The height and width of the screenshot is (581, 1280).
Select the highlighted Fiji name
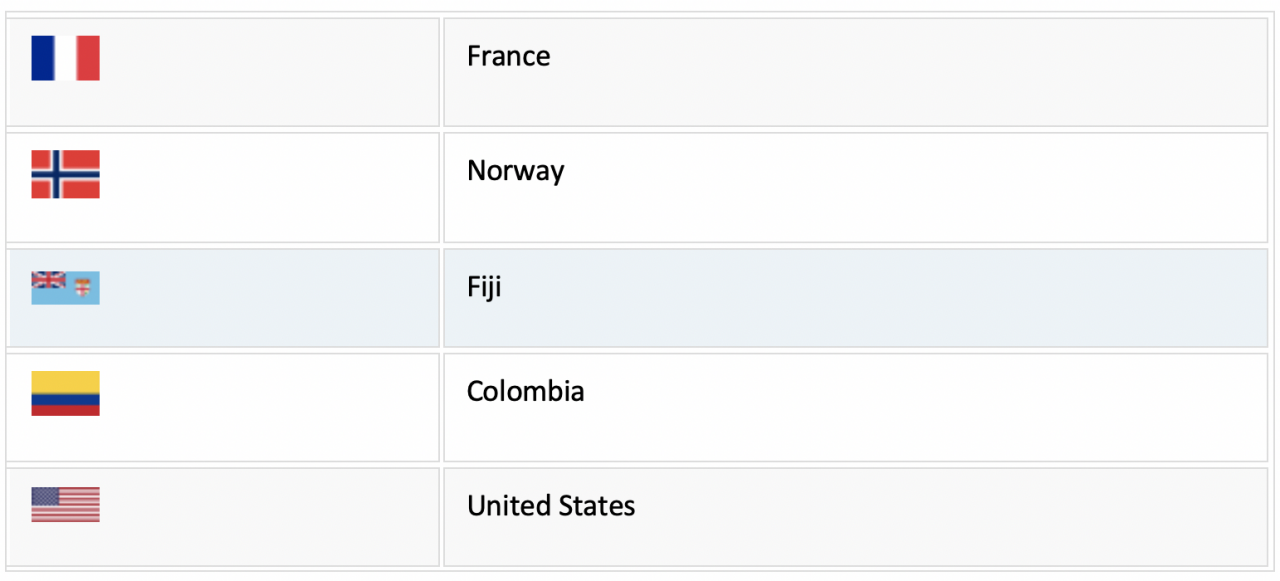click(x=484, y=288)
